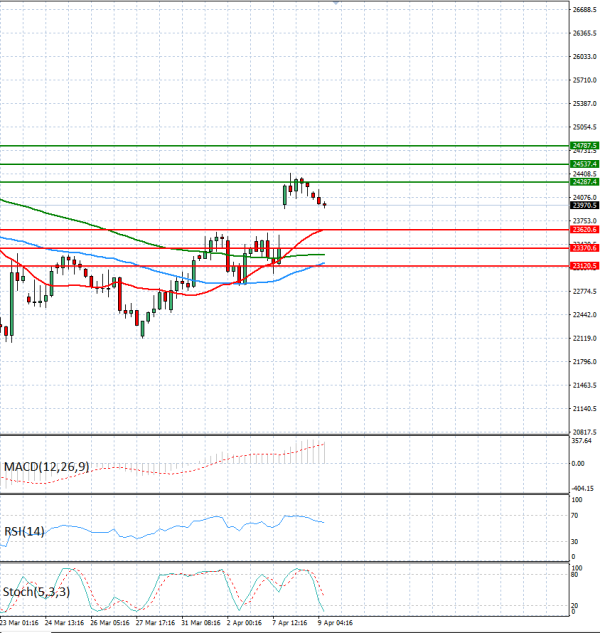Click the green 24787.5 resistance price tag
600x633 pixels.
(x=584, y=146)
